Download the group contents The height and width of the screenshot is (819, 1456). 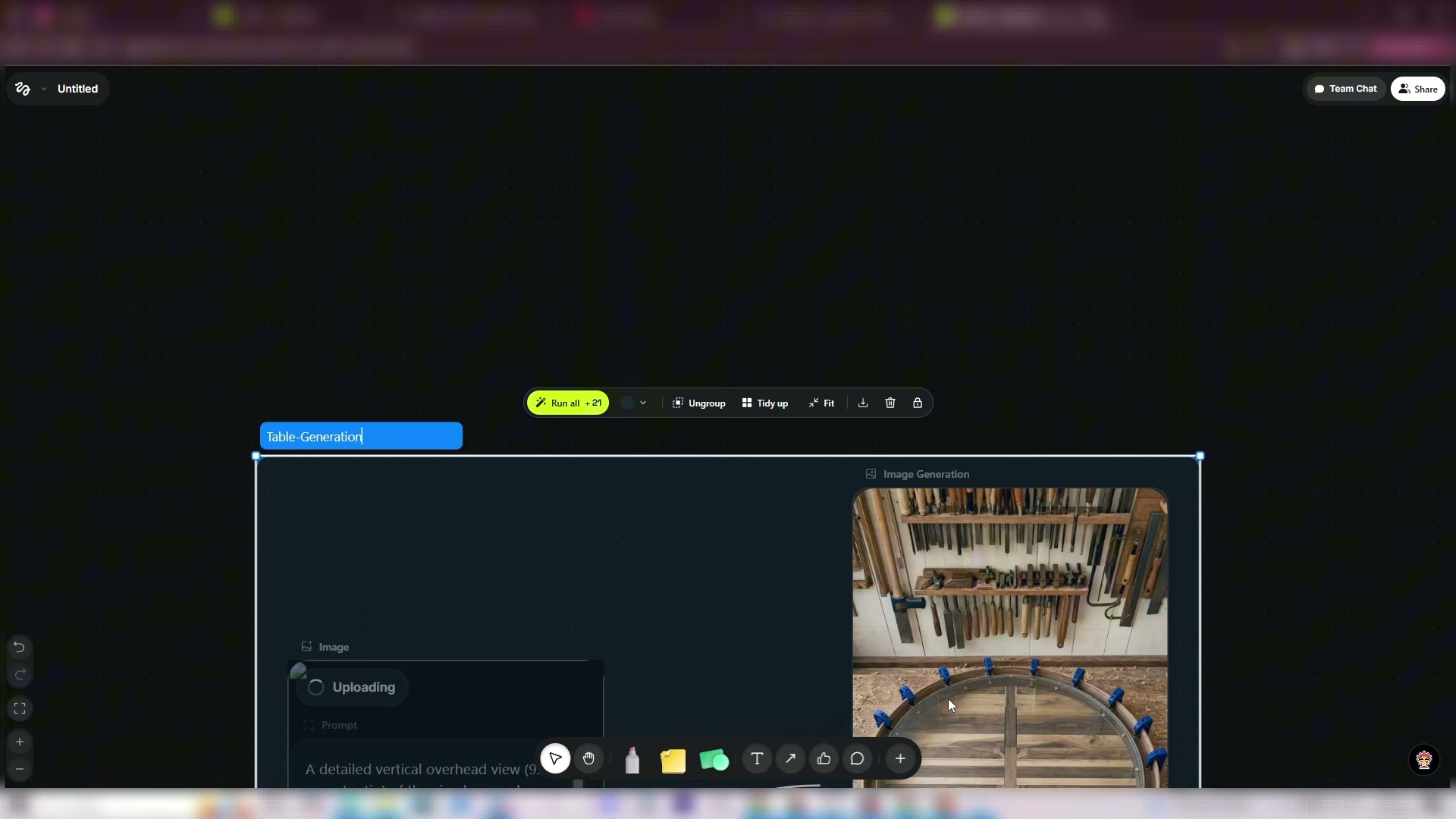pyautogui.click(x=863, y=403)
